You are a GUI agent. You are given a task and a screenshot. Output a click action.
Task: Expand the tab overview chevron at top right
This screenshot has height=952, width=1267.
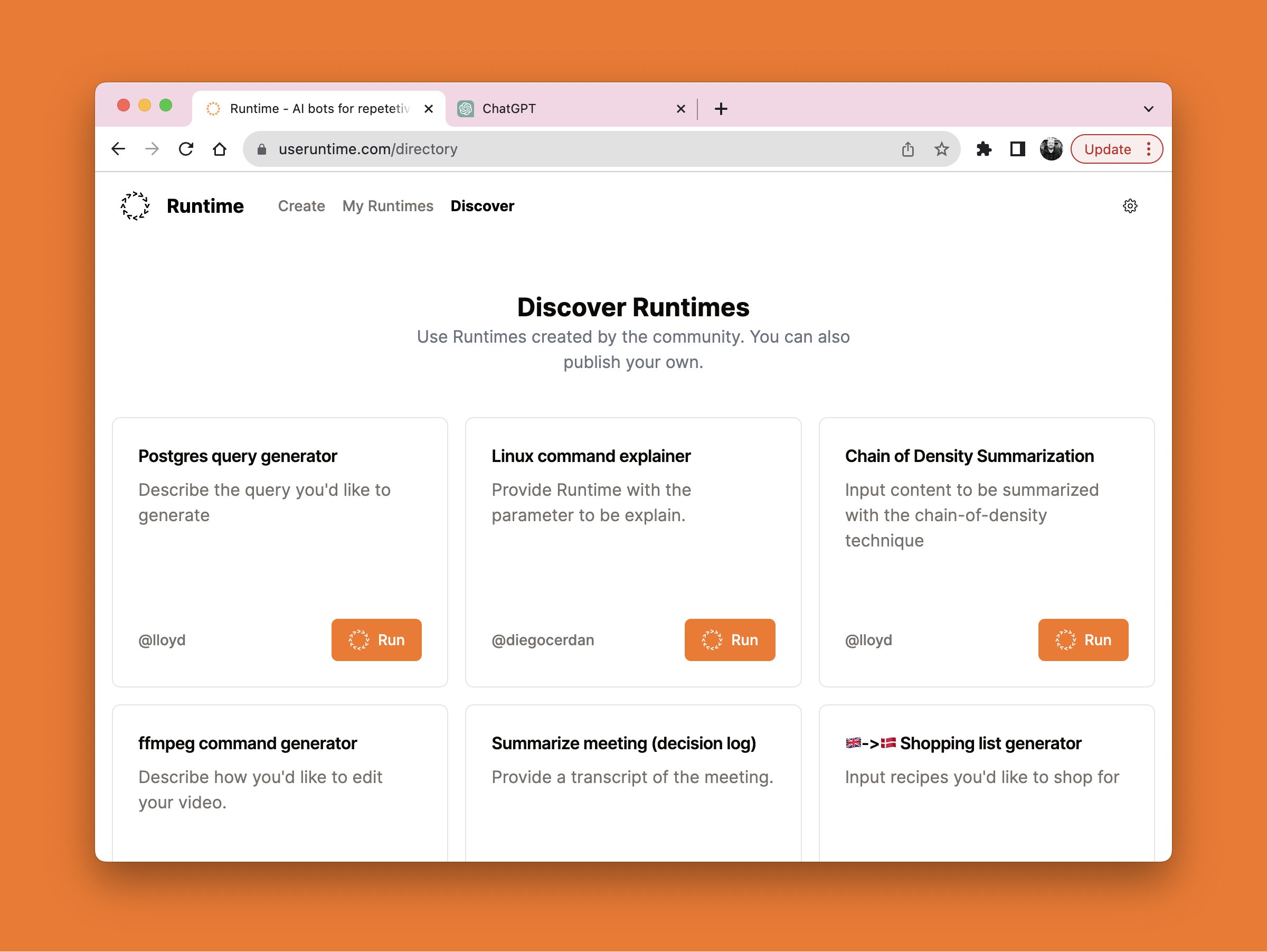1149,108
